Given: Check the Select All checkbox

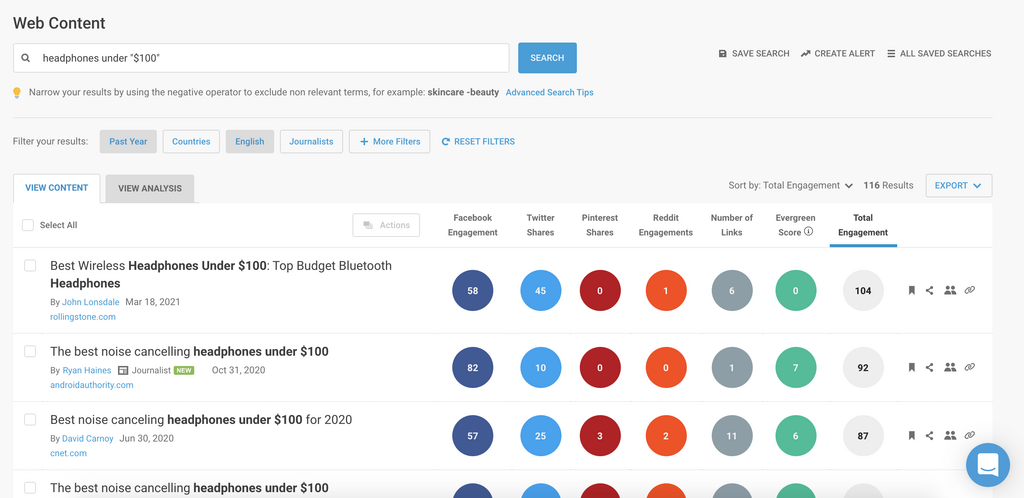Looking at the screenshot, I should [x=28, y=225].
